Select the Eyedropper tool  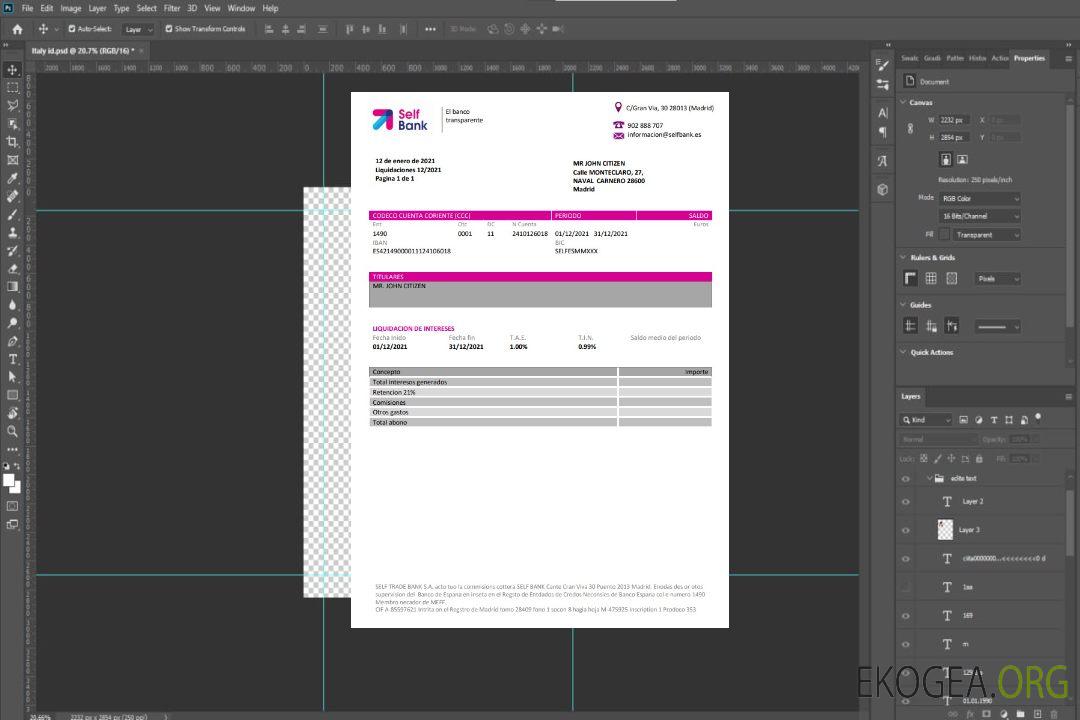click(12, 178)
